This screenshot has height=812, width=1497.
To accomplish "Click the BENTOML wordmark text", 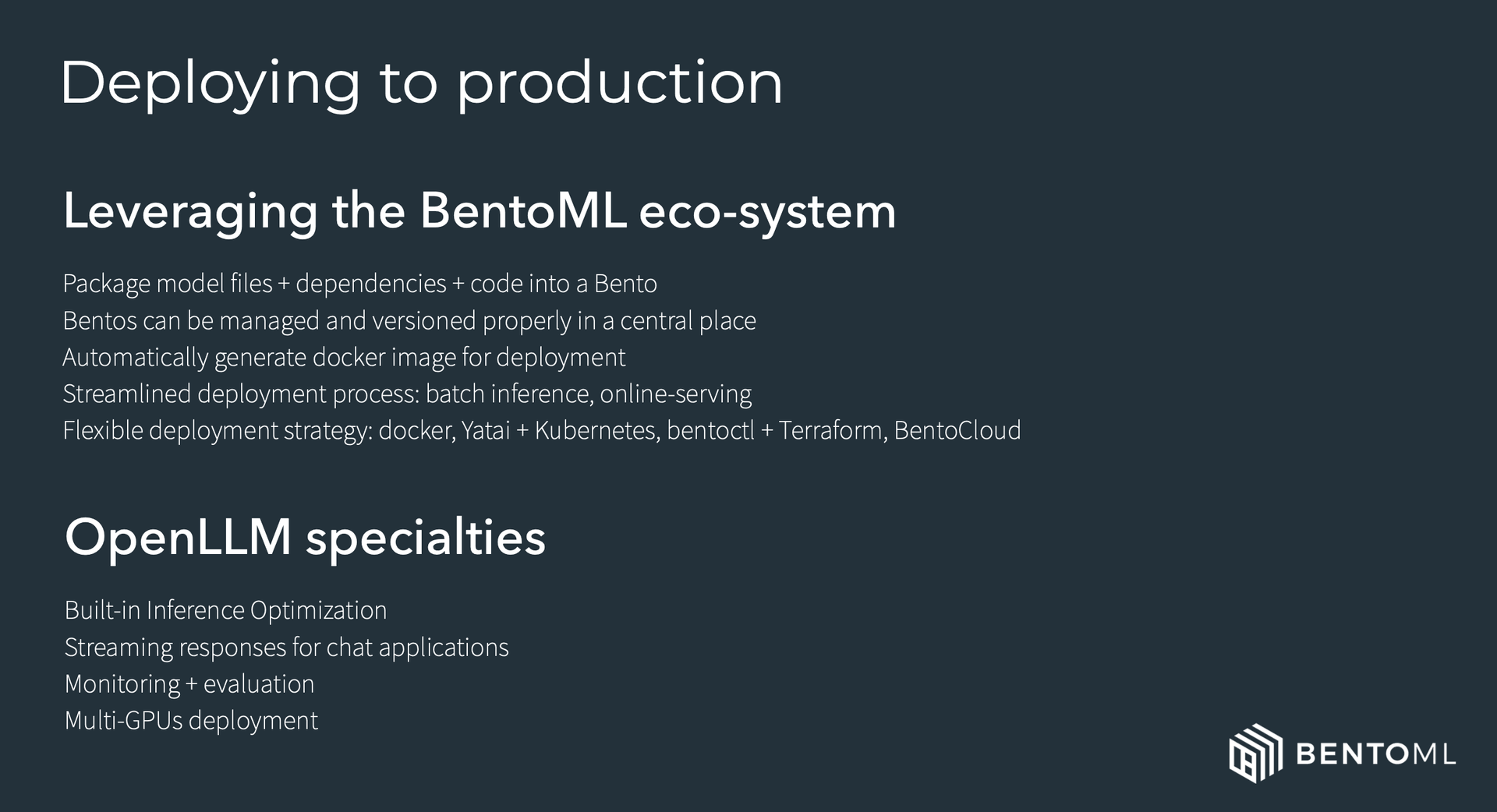I will [1375, 754].
